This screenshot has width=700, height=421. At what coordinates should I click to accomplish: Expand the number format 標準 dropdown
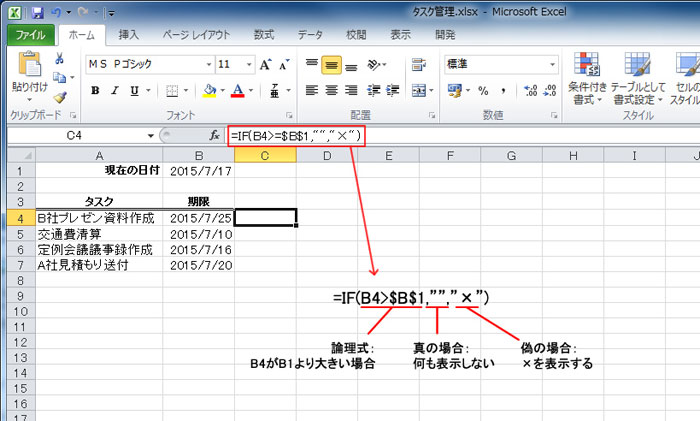tap(541, 64)
